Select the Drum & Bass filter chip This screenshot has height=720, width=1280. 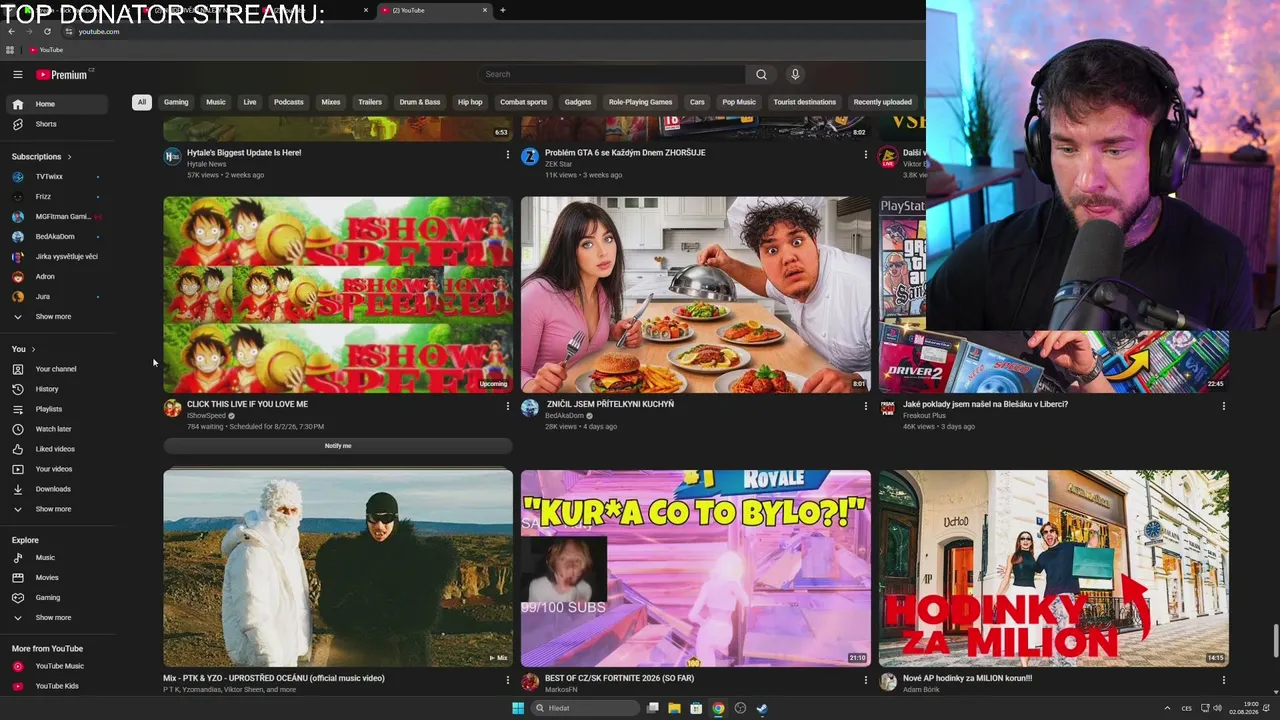[x=420, y=102]
